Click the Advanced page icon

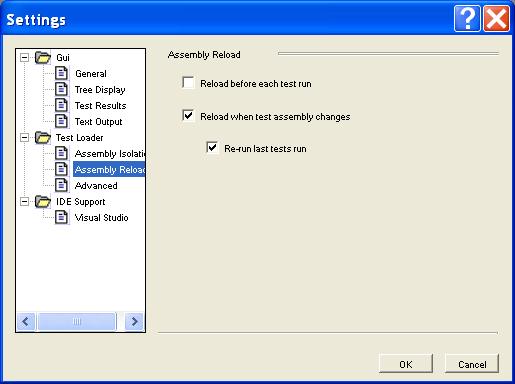coord(61,185)
